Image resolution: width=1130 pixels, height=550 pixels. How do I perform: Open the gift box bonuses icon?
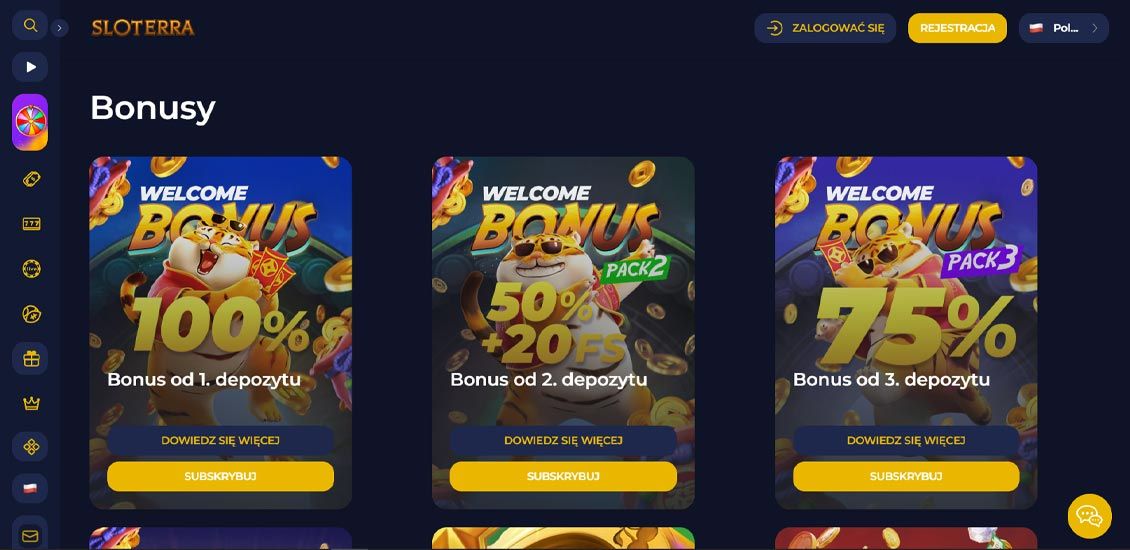(x=30, y=358)
